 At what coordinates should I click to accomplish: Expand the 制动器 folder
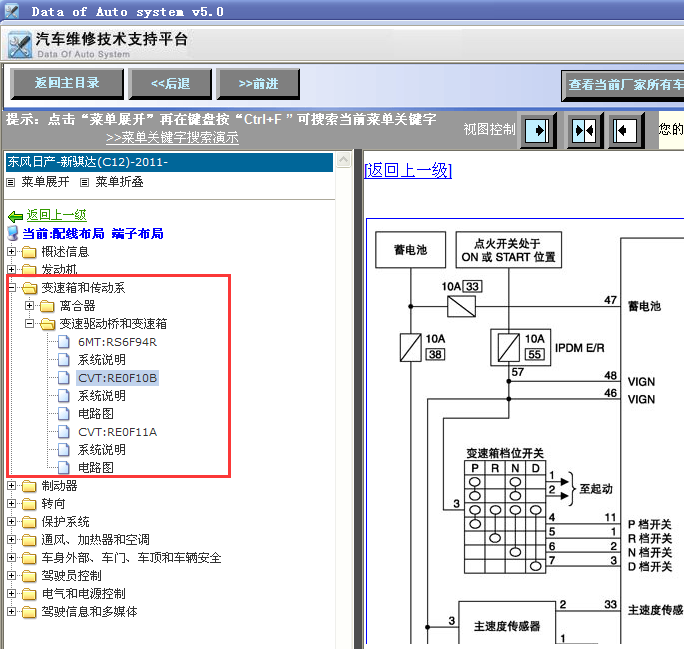tap(12, 485)
